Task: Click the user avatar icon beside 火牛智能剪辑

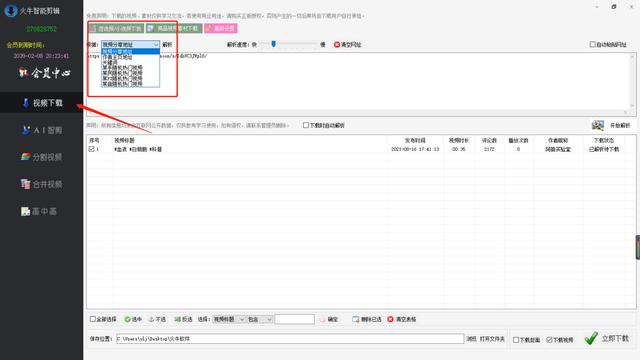Action: coord(10,11)
